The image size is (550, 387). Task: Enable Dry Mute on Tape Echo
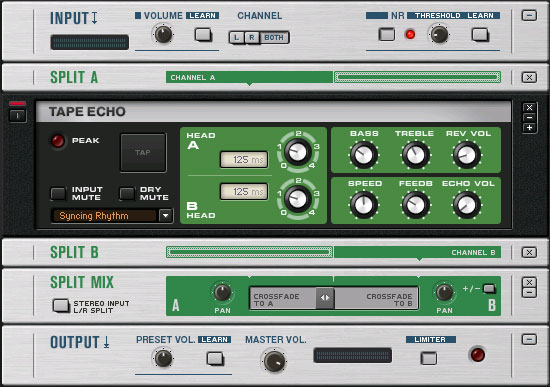coord(127,193)
